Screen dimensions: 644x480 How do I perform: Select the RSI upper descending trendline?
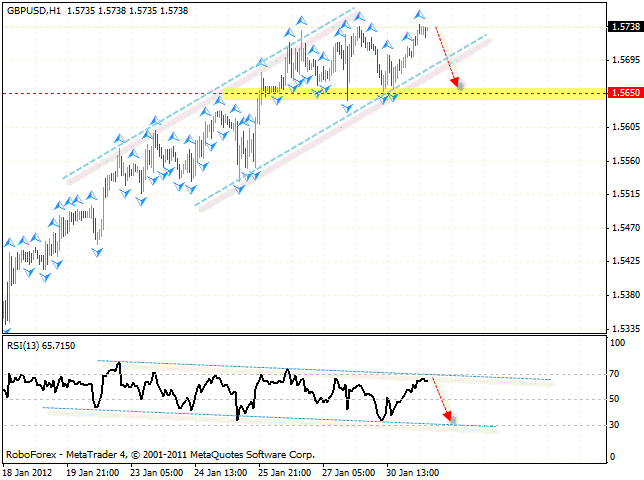[x=324, y=370]
